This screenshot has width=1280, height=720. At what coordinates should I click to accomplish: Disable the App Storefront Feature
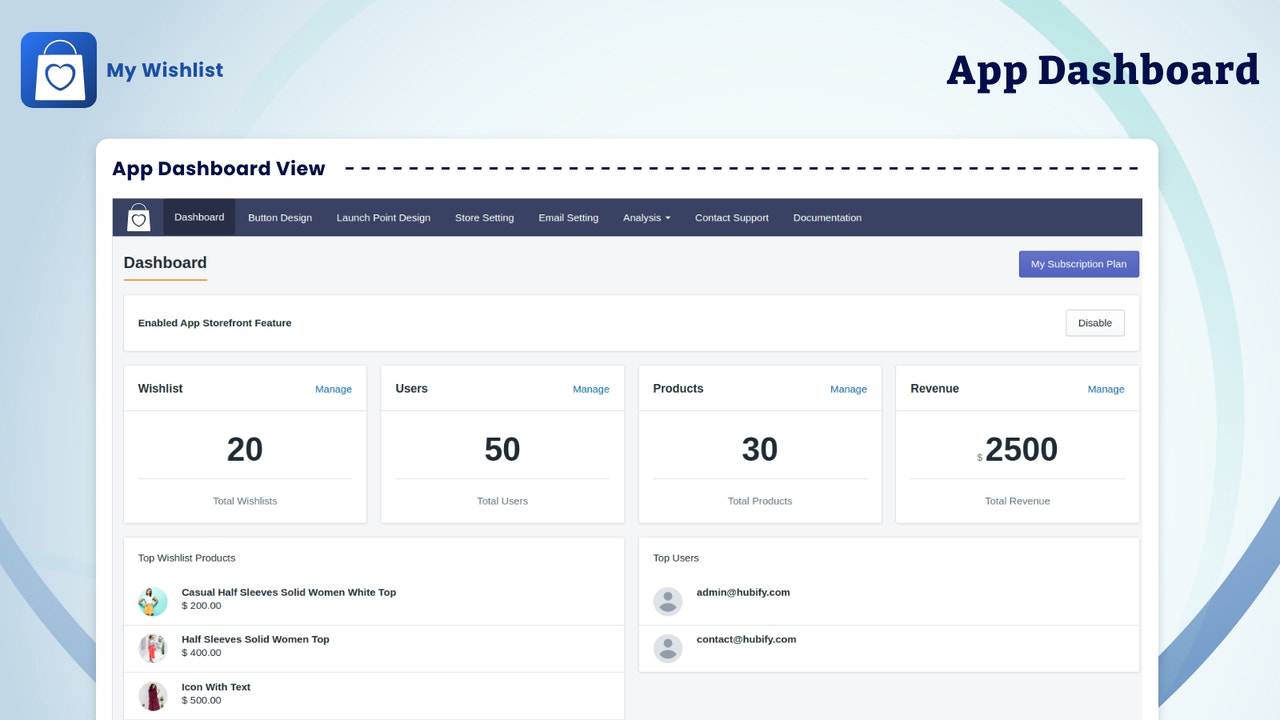point(1094,322)
